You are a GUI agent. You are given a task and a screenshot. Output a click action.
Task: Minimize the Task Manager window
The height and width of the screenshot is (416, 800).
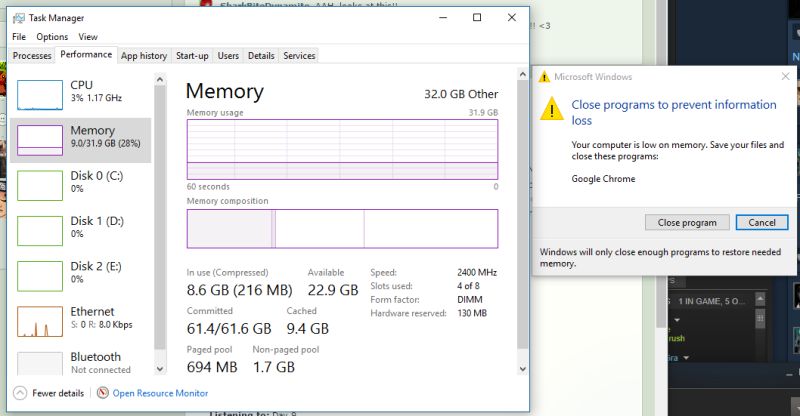443,17
